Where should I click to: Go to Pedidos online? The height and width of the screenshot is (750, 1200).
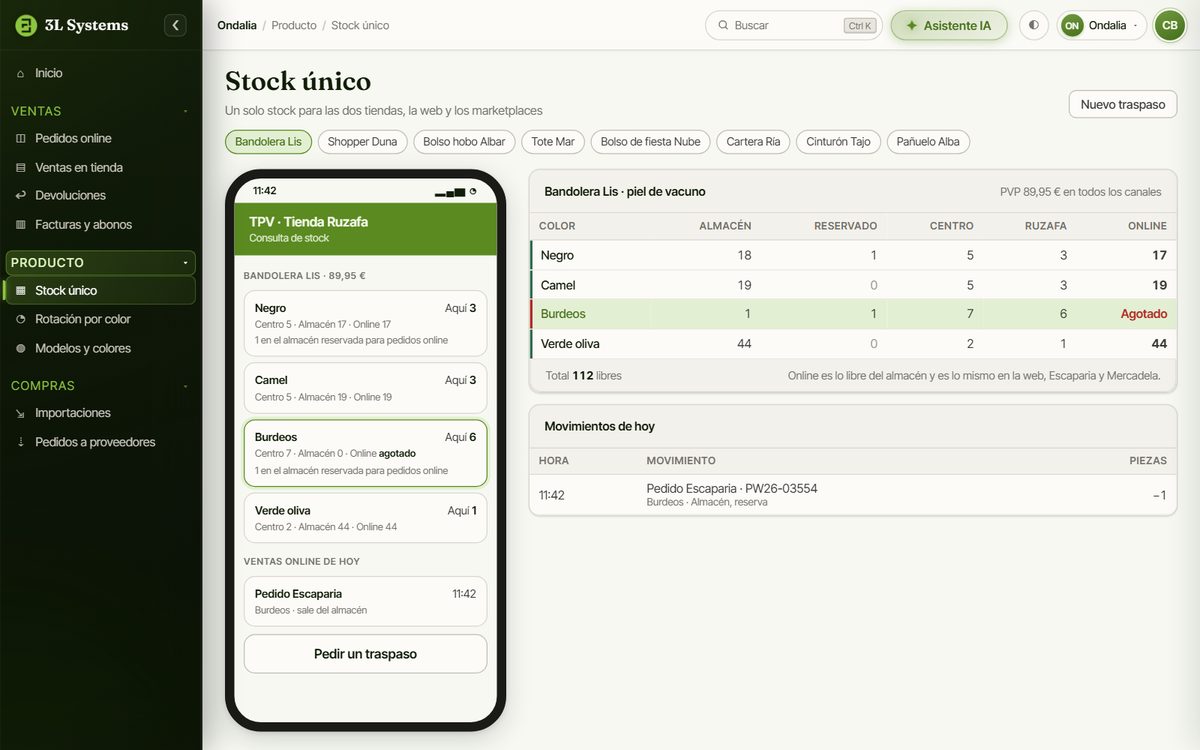101,138
